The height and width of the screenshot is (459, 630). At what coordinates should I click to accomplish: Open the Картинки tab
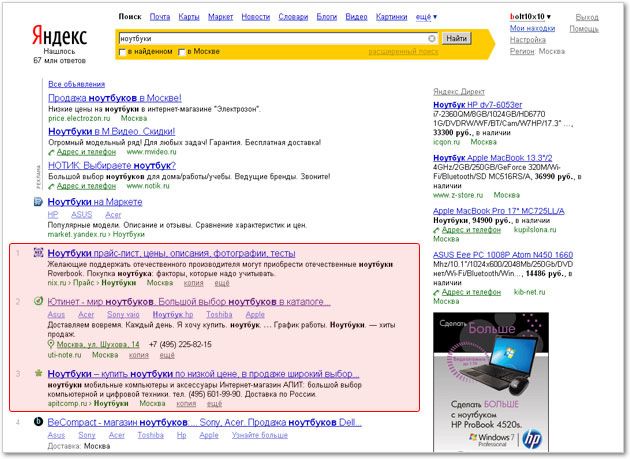pyautogui.click(x=391, y=17)
